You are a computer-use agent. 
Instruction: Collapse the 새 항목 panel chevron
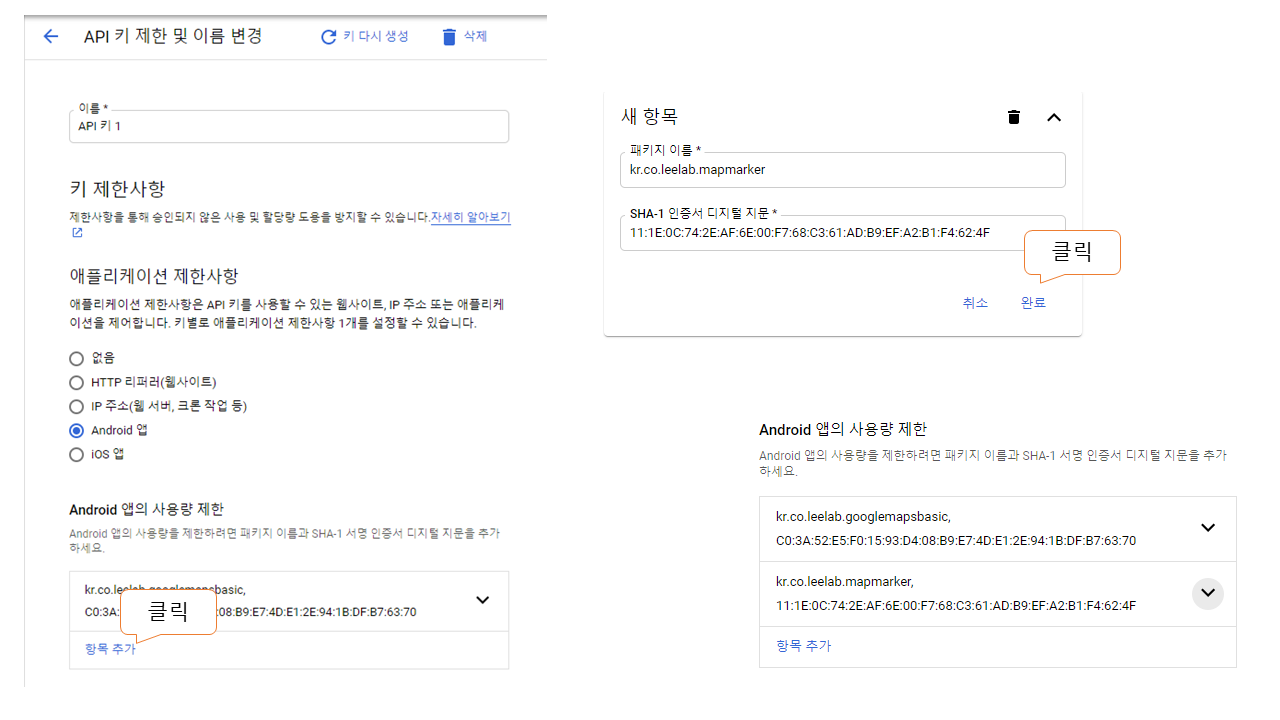click(1053, 117)
